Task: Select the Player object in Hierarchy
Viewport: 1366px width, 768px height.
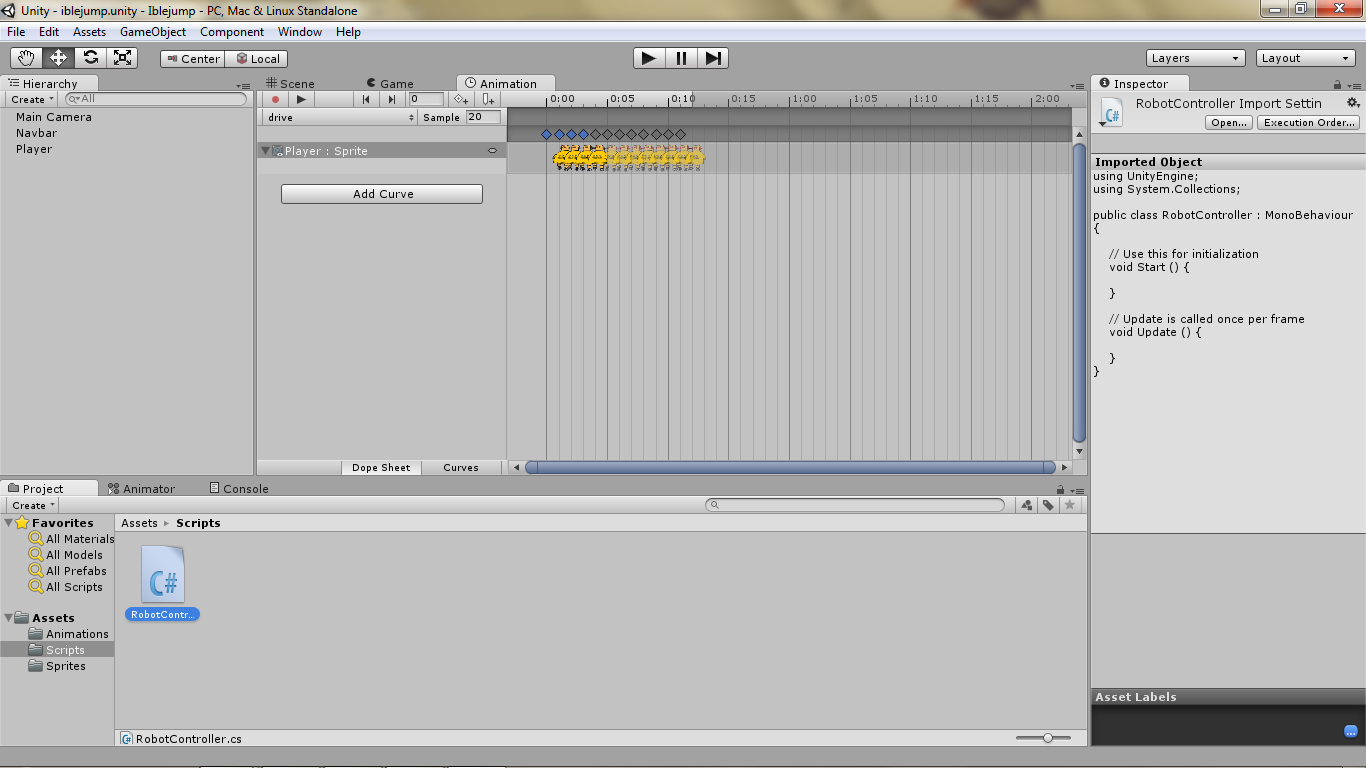Action: (36, 148)
